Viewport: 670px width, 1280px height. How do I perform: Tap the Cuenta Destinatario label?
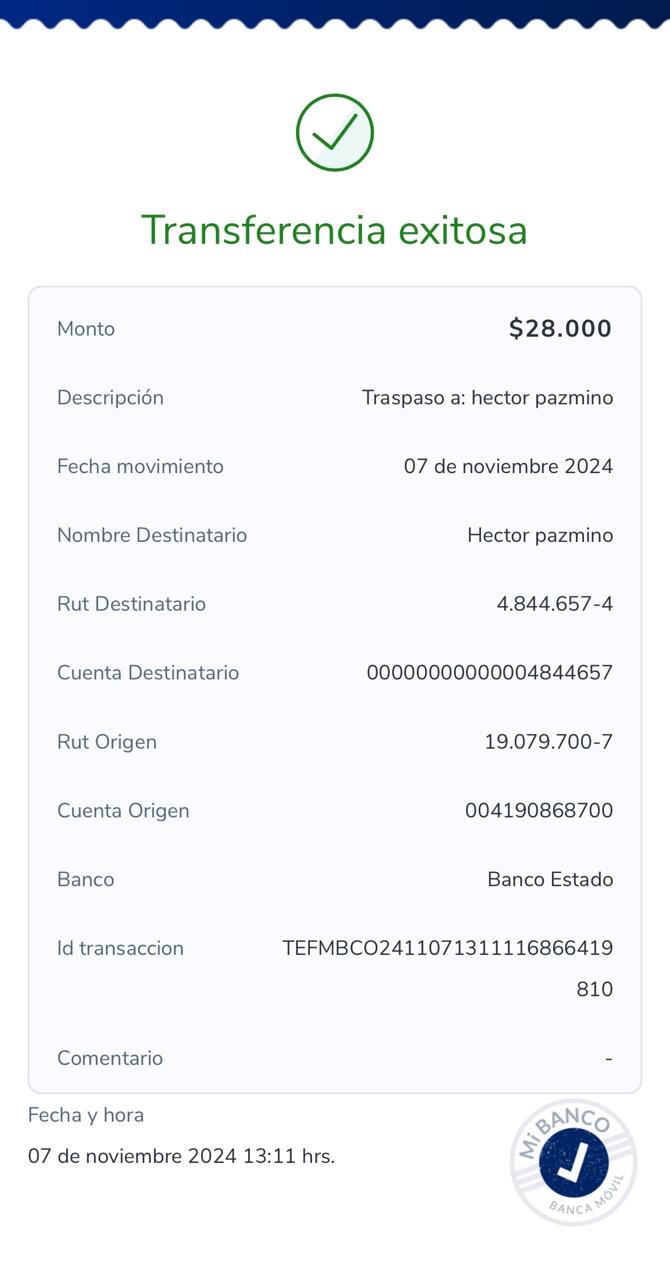coord(148,673)
